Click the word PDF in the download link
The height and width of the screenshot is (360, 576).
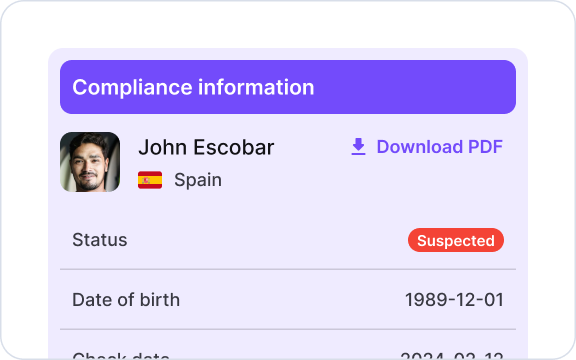tap(485, 147)
